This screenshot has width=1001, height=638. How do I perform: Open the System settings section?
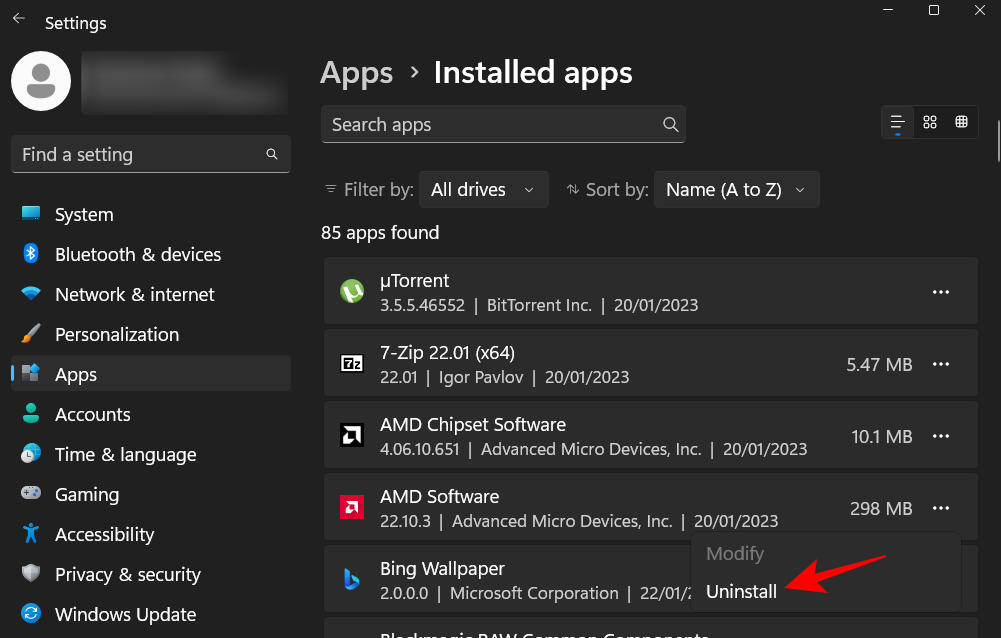click(x=83, y=214)
